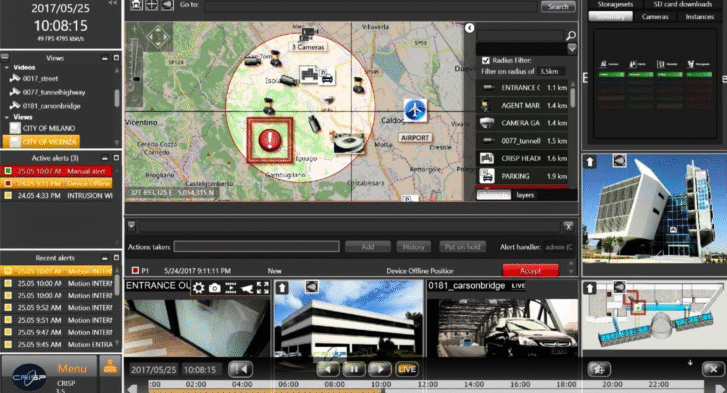Screen dimensions: 727x393
Task: Collapse map side panel with round arrow
Action: (469, 28)
